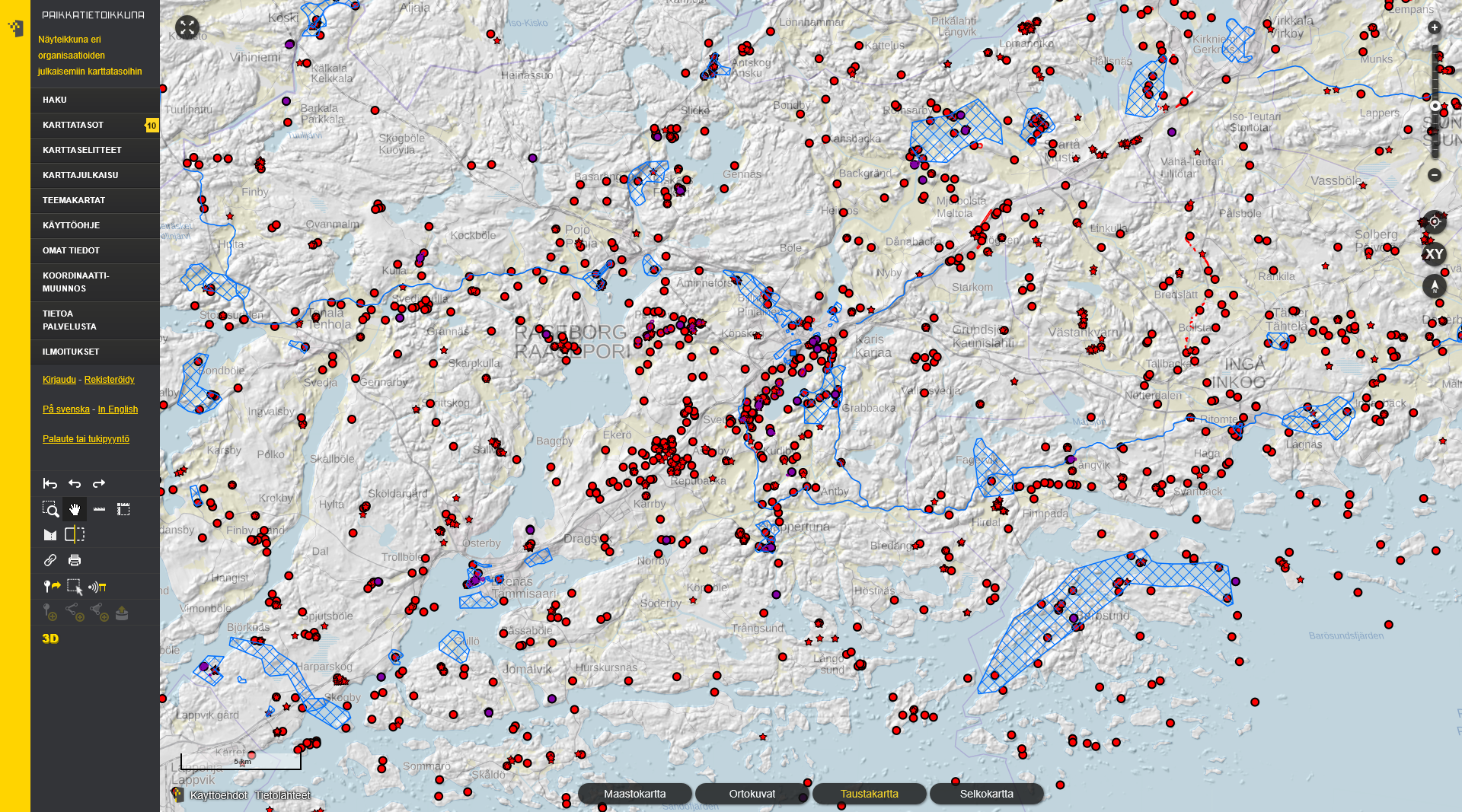
Task: Activate the zoom-to-area magnifier tool
Action: coord(50,509)
